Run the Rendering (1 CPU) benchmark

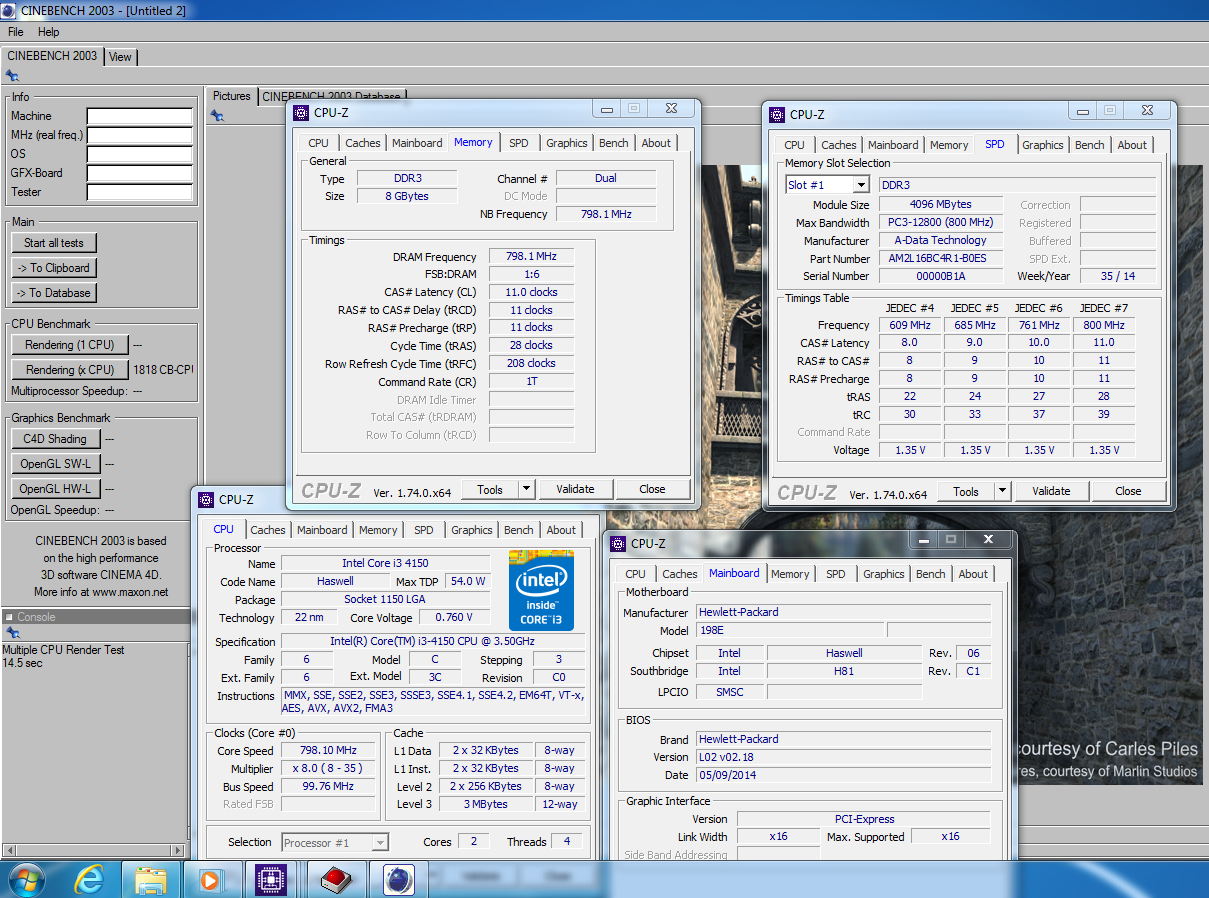[x=70, y=345]
